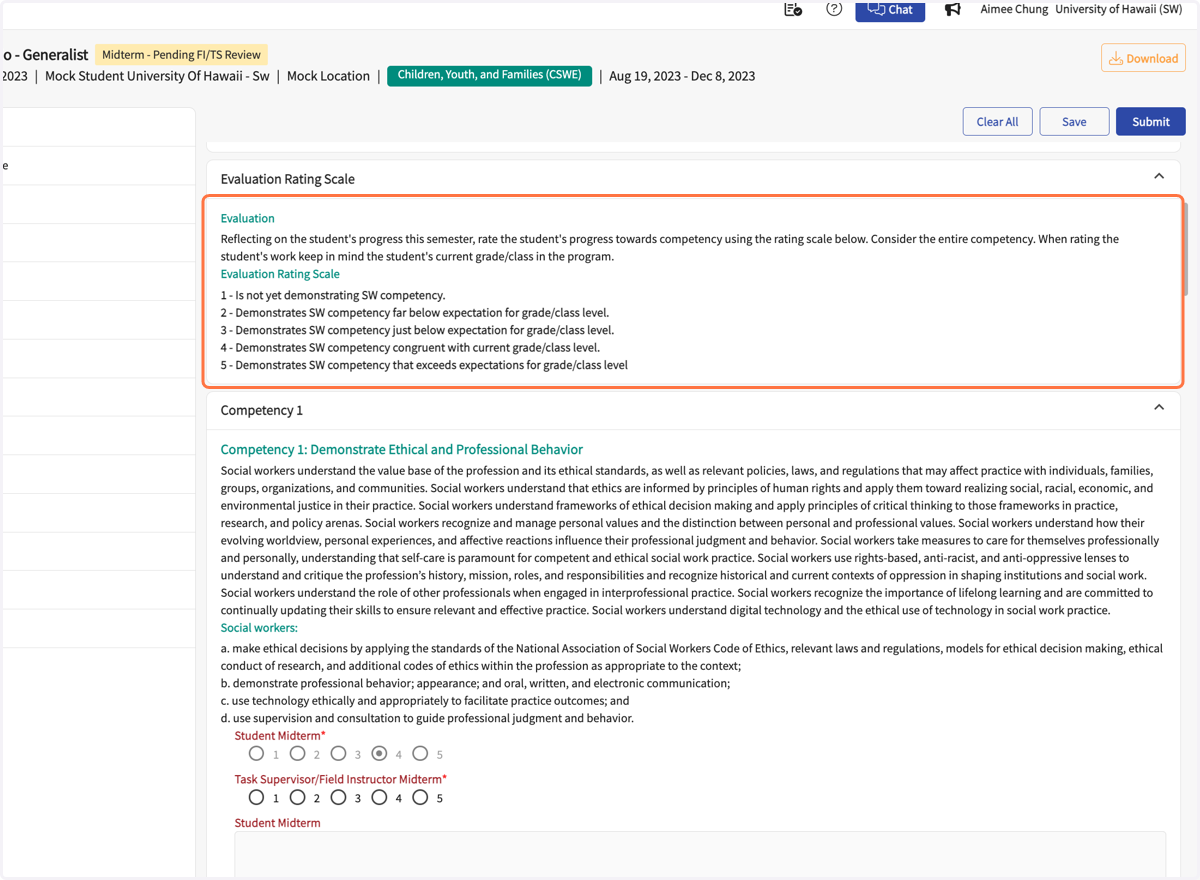Click the Competency 1 section title
The width and height of the screenshot is (1200, 880).
coord(262,410)
